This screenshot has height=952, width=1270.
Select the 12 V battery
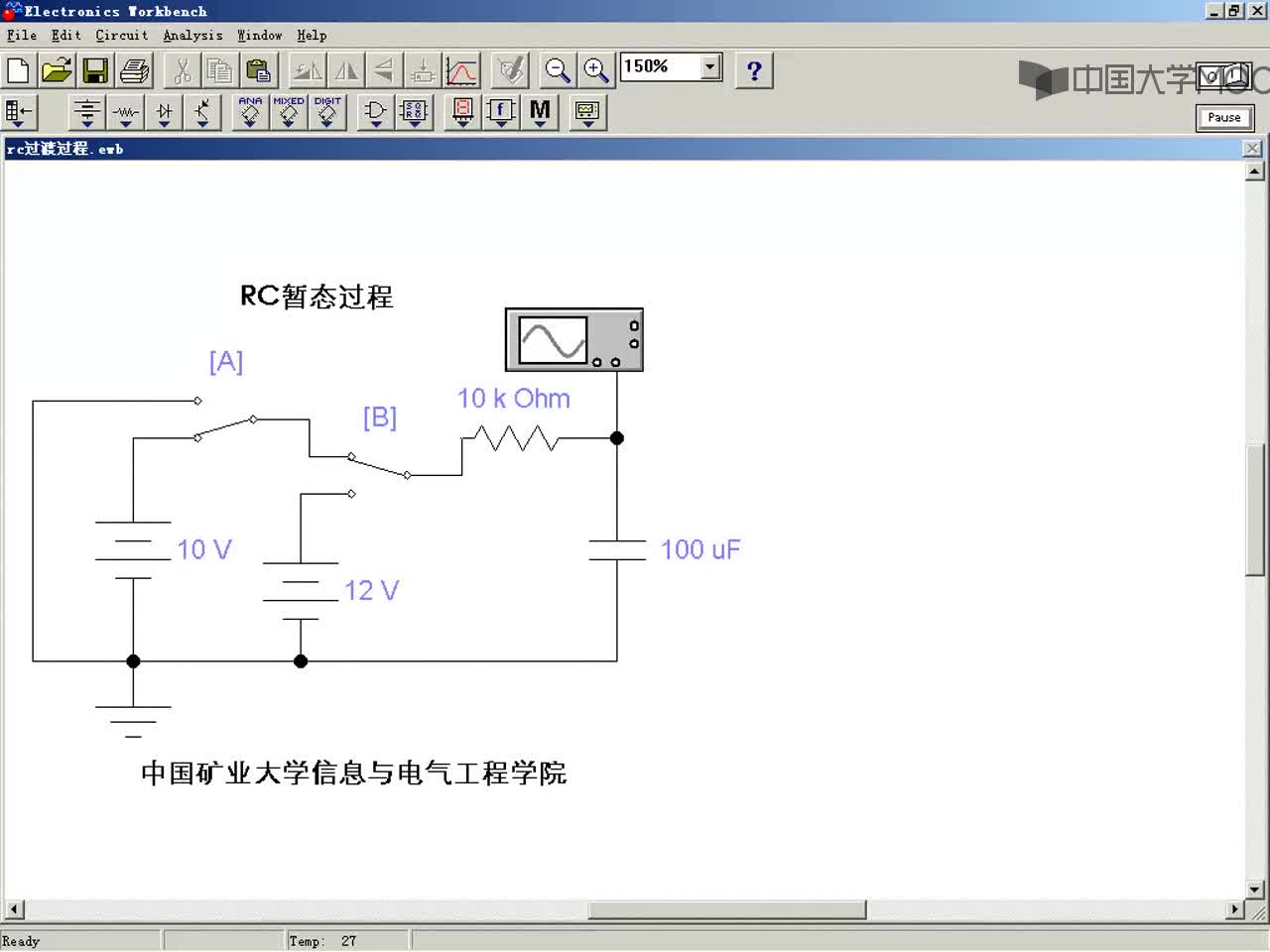(x=301, y=591)
